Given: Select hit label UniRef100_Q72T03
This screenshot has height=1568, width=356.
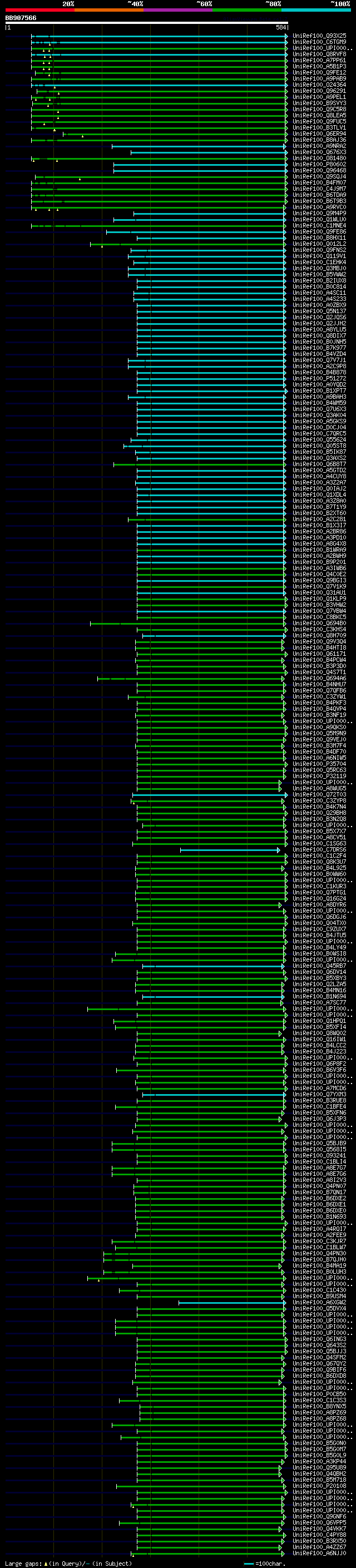Looking at the screenshot, I should [319, 794].
